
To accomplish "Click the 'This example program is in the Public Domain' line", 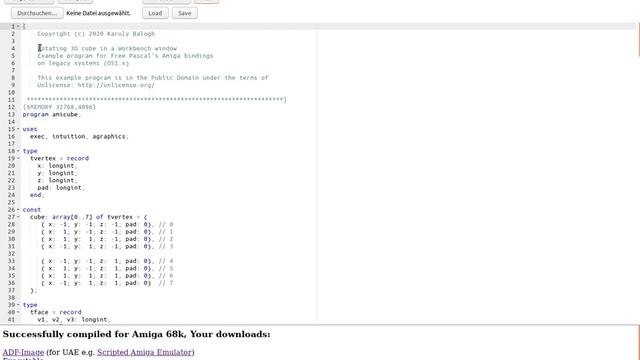I will (x=153, y=78).
